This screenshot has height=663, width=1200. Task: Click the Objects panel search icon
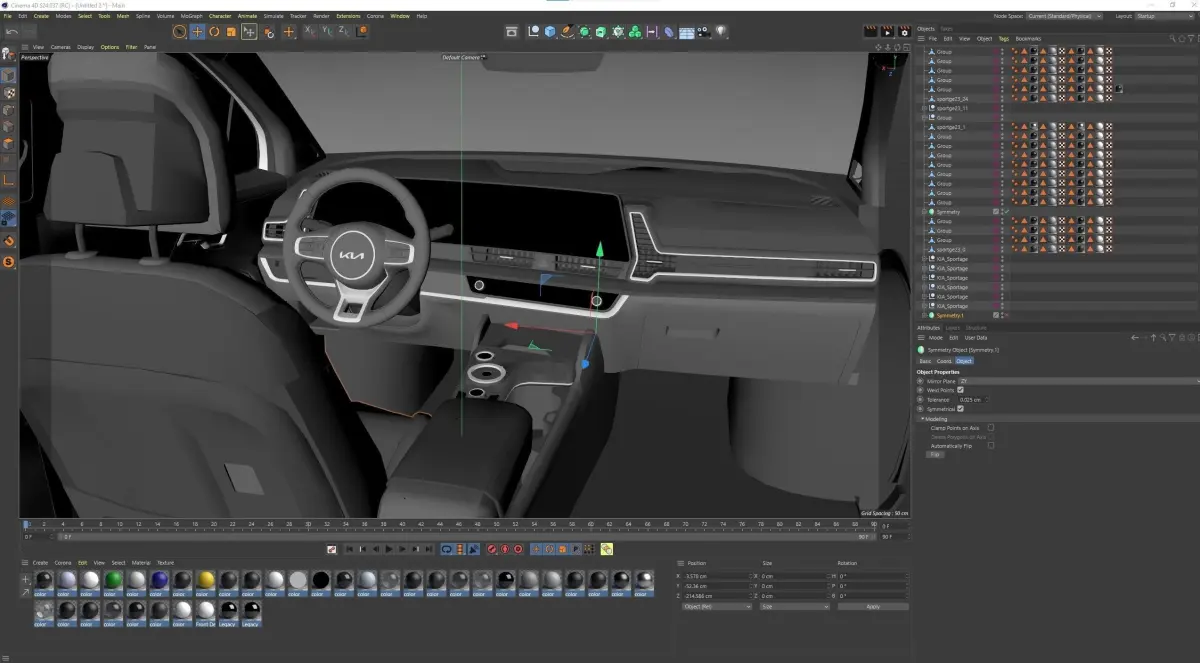[1172, 38]
